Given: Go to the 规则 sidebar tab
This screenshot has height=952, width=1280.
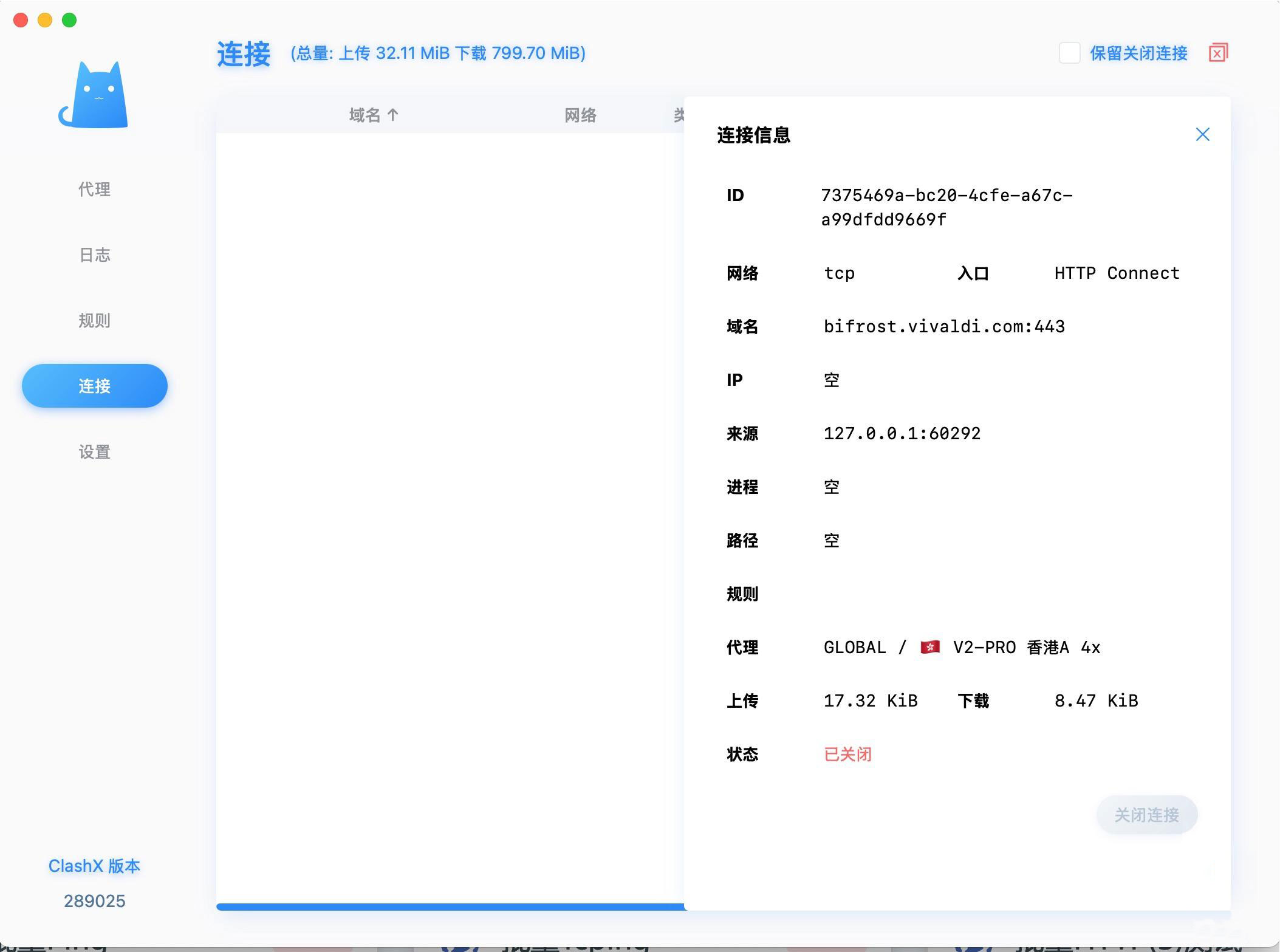Looking at the screenshot, I should [x=94, y=320].
